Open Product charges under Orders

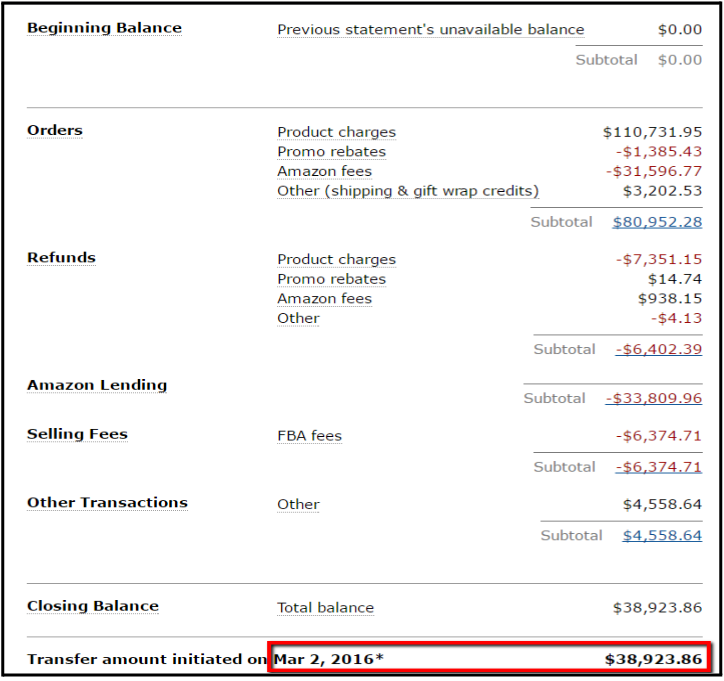336,132
